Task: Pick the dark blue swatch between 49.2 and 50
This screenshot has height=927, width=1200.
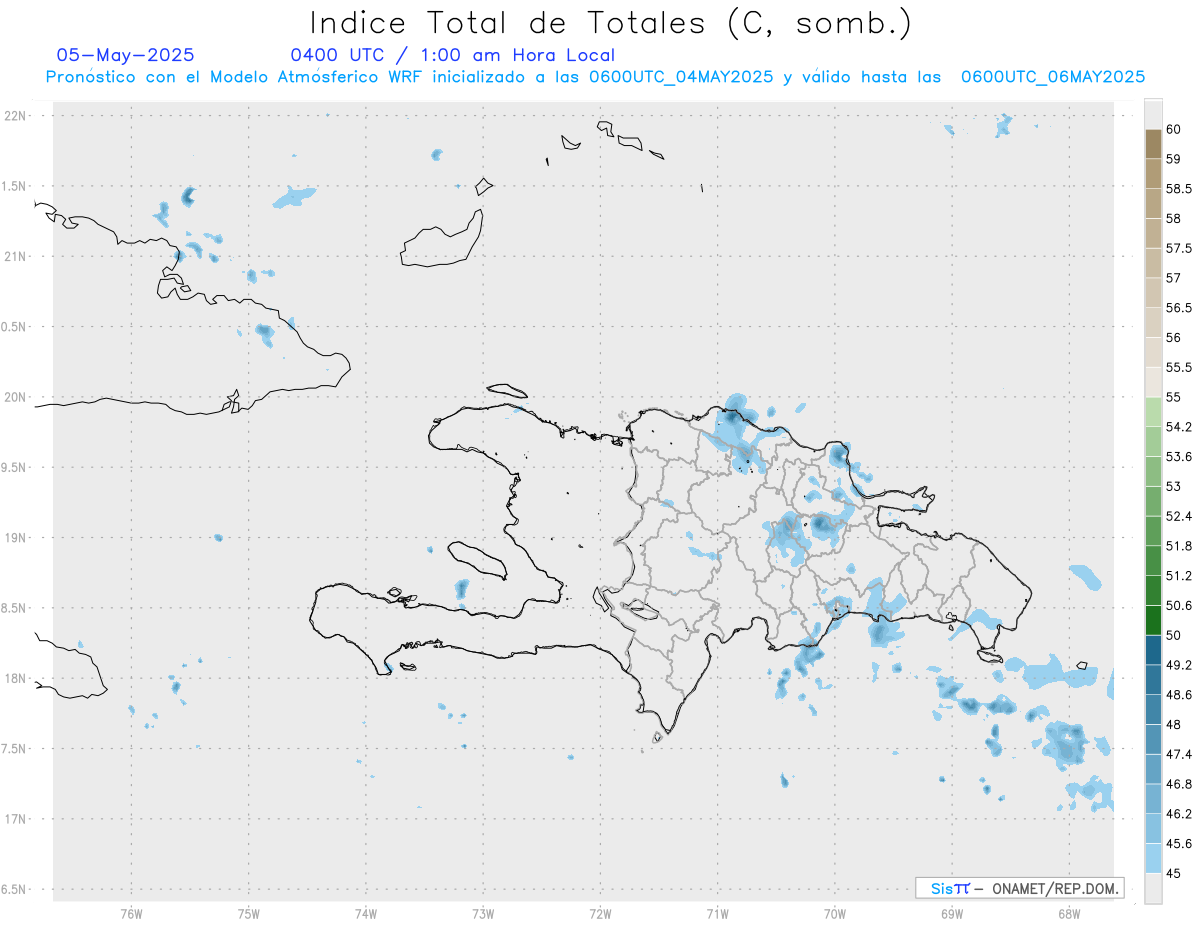Action: (1153, 650)
